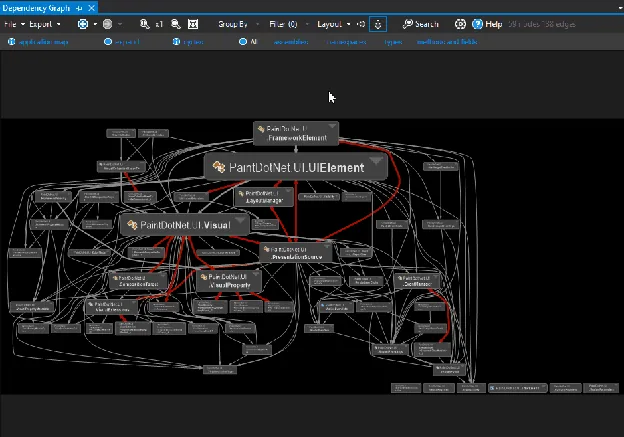Click class icon of PaintDotNet.UI.UIElement node
This screenshot has height=437, width=624.
[x=219, y=167]
